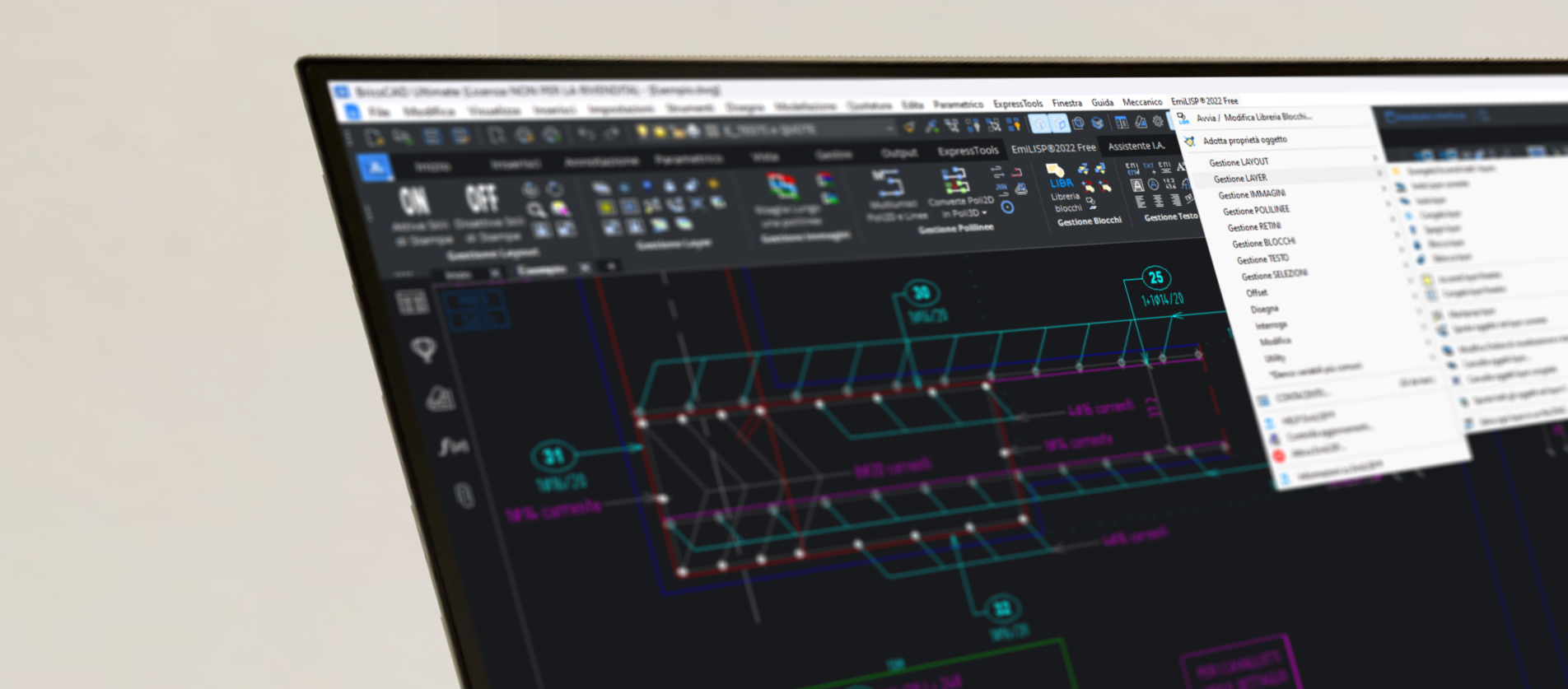Click the new document icon in top toolbar
The height and width of the screenshot is (689, 1568).
(x=375, y=137)
